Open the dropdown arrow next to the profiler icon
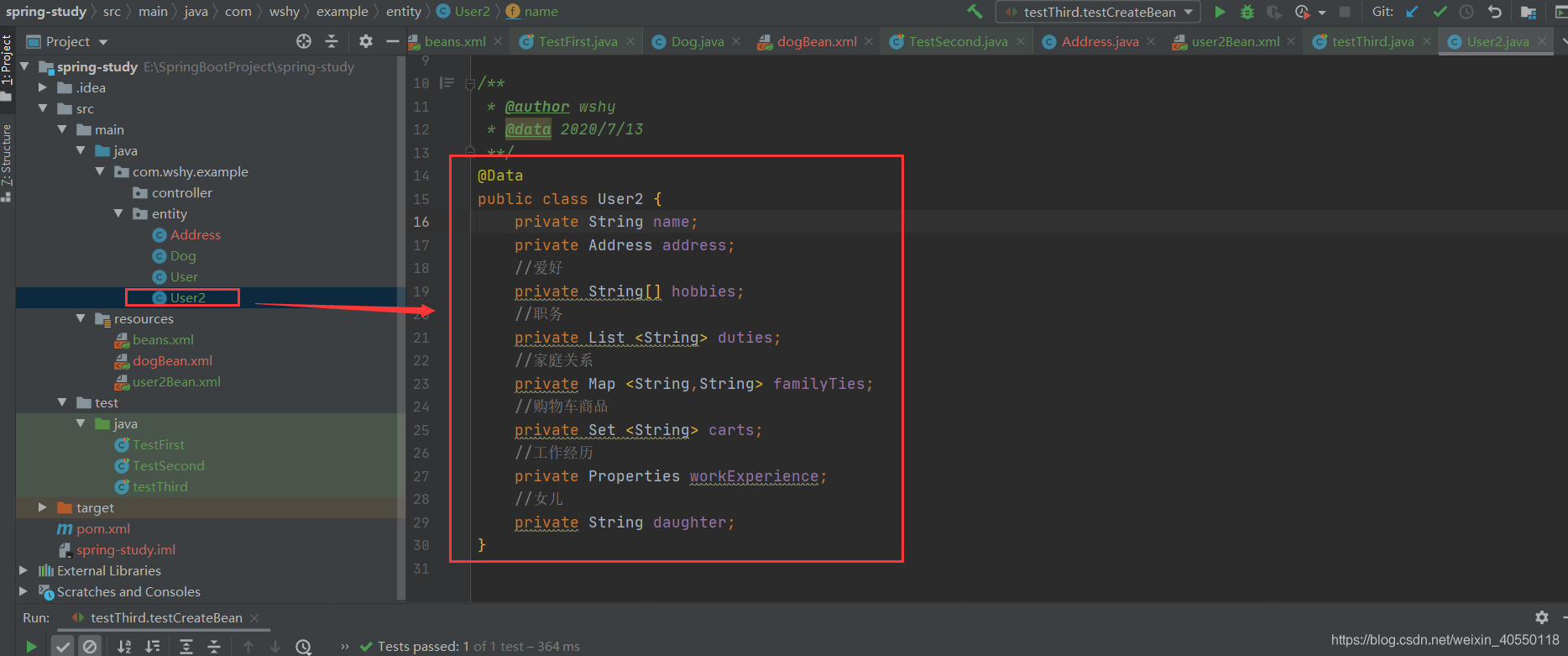 [x=1322, y=13]
